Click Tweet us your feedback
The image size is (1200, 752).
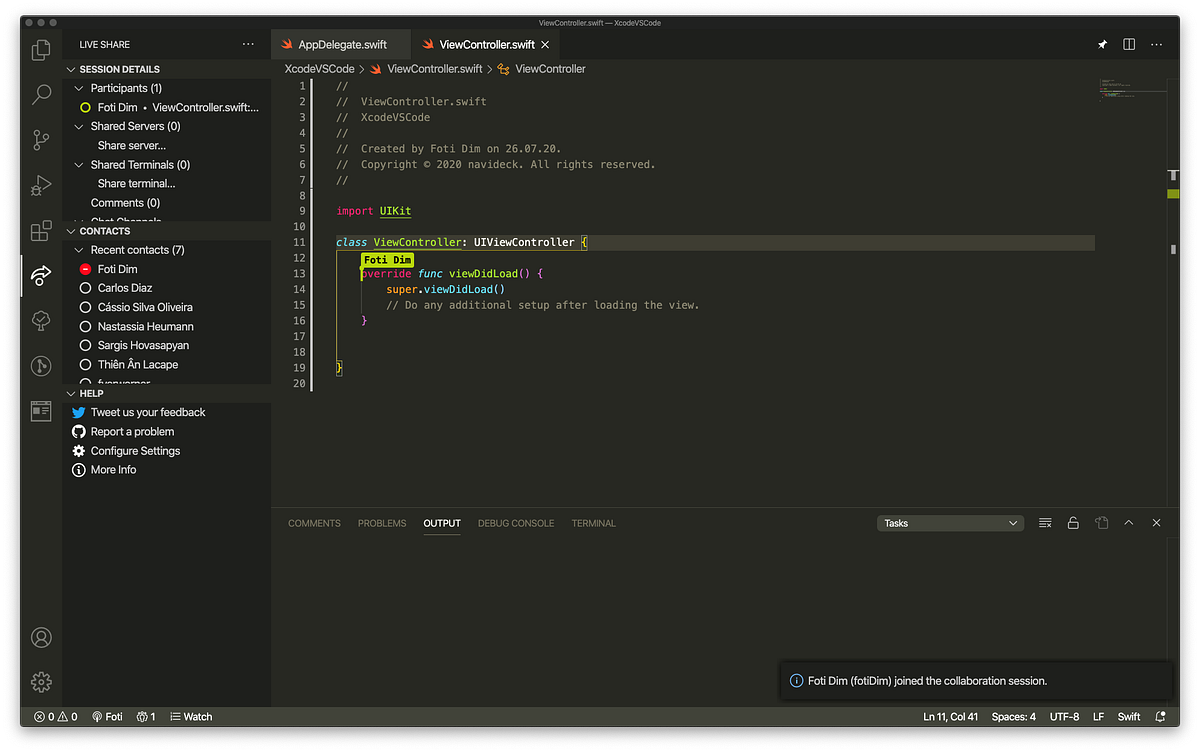coord(146,412)
